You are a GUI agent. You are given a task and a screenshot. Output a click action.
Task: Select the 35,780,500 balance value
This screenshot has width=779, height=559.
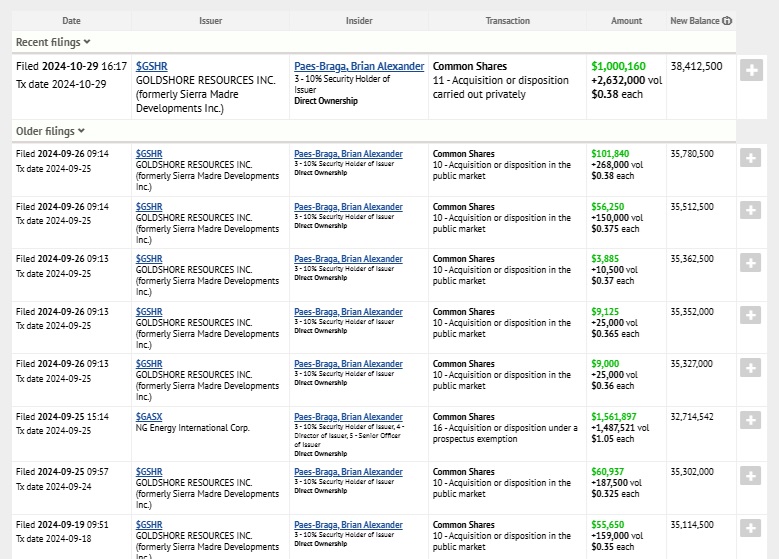(x=692, y=154)
